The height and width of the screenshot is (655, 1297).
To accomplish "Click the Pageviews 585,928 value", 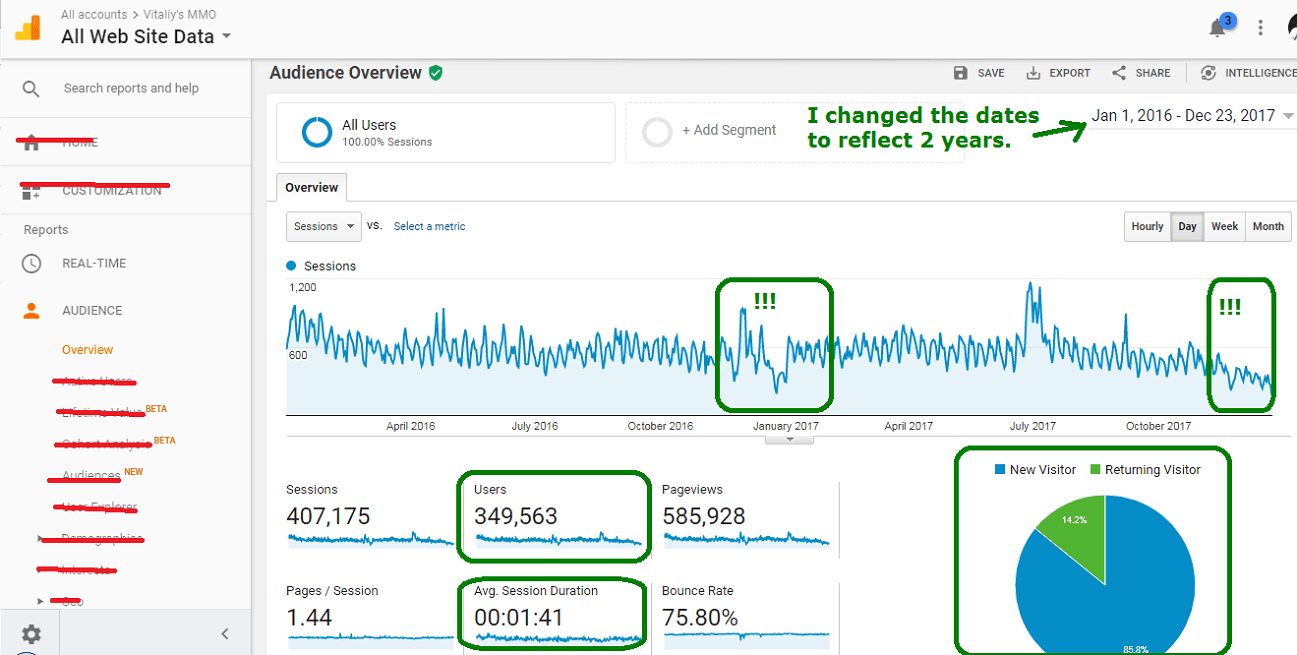I will pyautogui.click(x=704, y=517).
